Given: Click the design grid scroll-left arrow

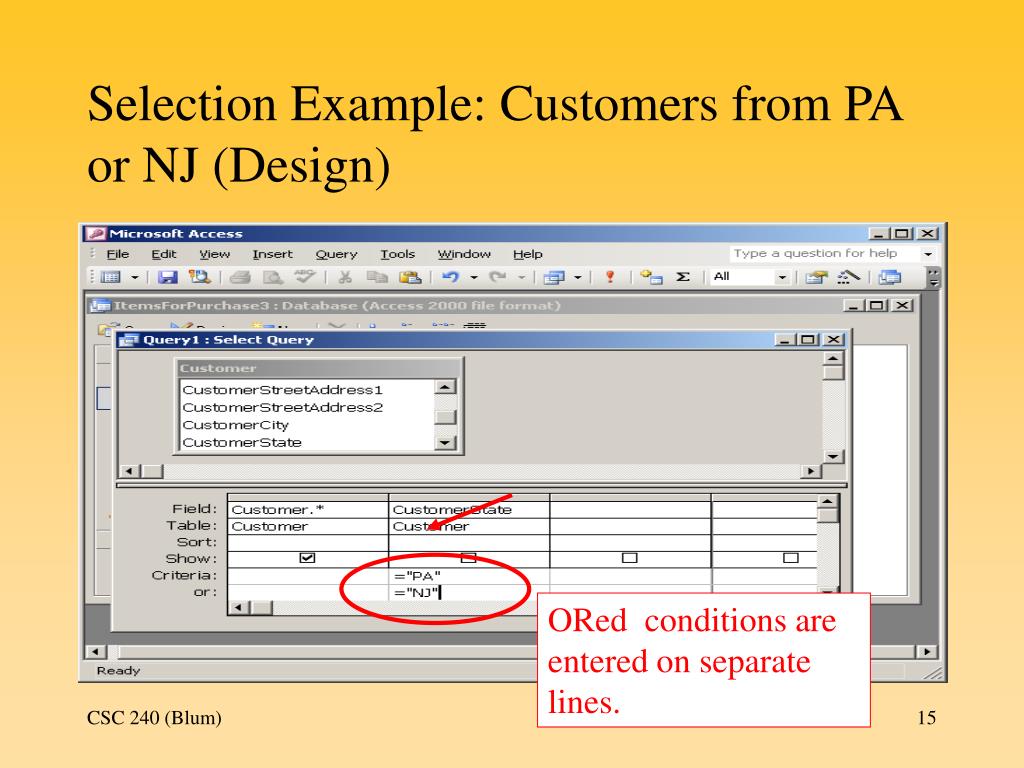Looking at the screenshot, I should [x=239, y=608].
